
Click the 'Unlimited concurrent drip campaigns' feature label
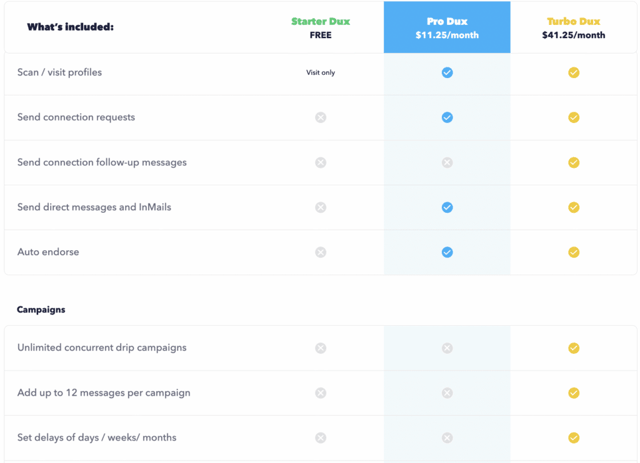pos(102,348)
